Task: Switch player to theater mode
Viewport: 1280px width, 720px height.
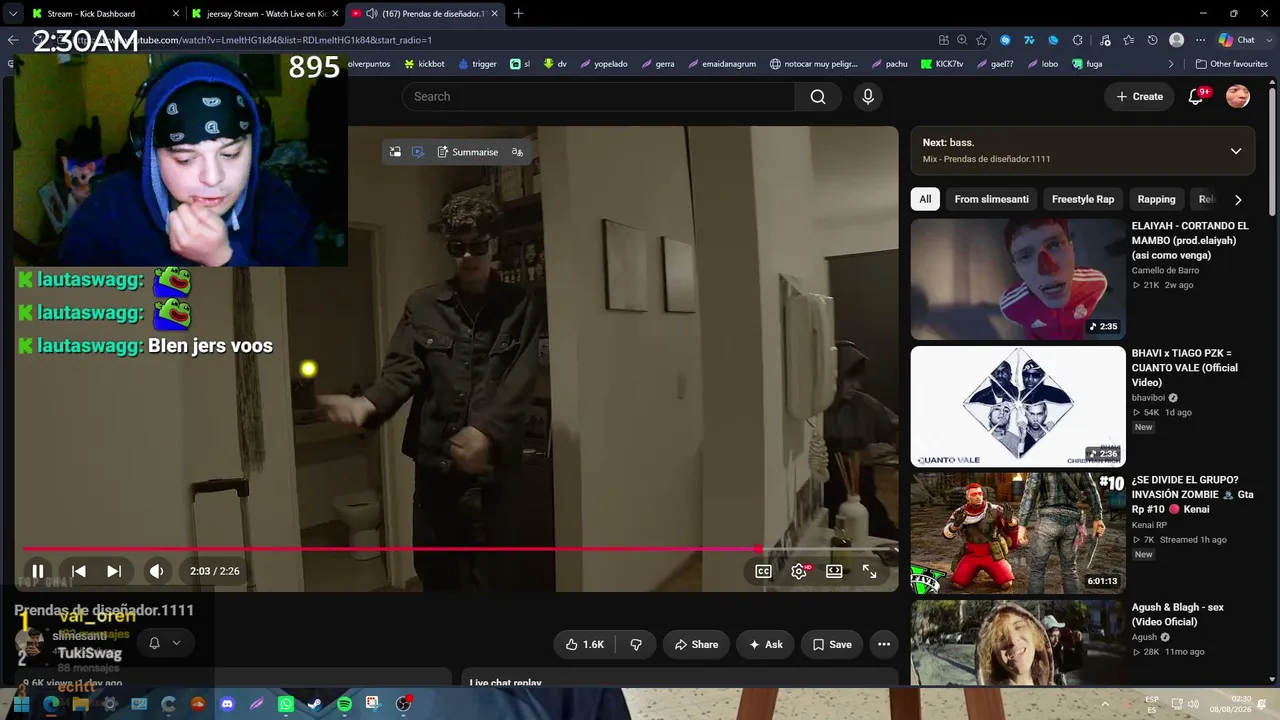Action: point(834,571)
